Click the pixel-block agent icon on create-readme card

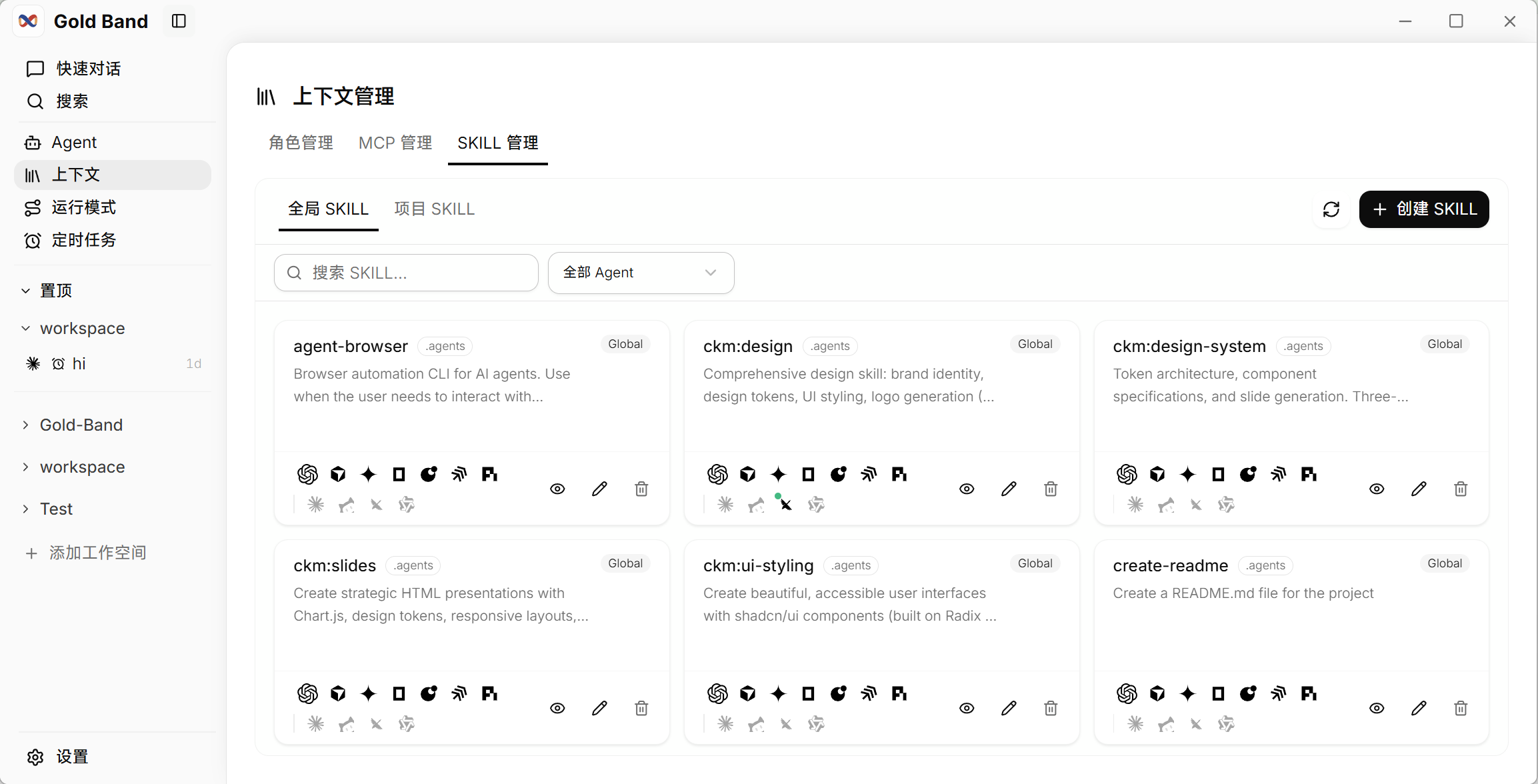[x=1309, y=693]
